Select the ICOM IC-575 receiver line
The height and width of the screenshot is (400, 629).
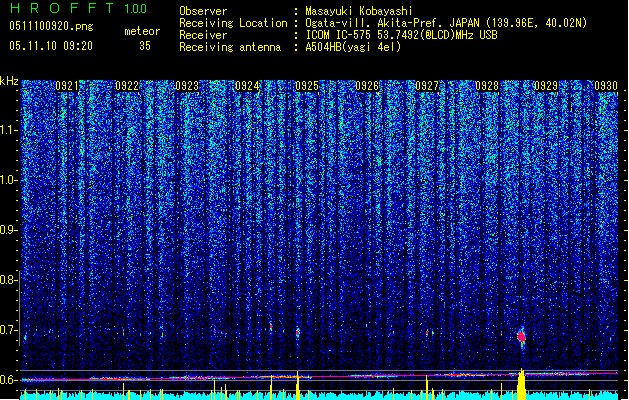[x=401, y=35]
